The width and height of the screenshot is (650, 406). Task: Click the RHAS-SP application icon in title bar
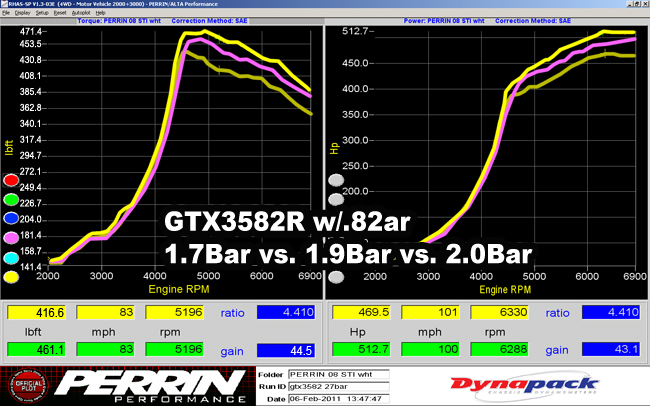pos(4,4)
